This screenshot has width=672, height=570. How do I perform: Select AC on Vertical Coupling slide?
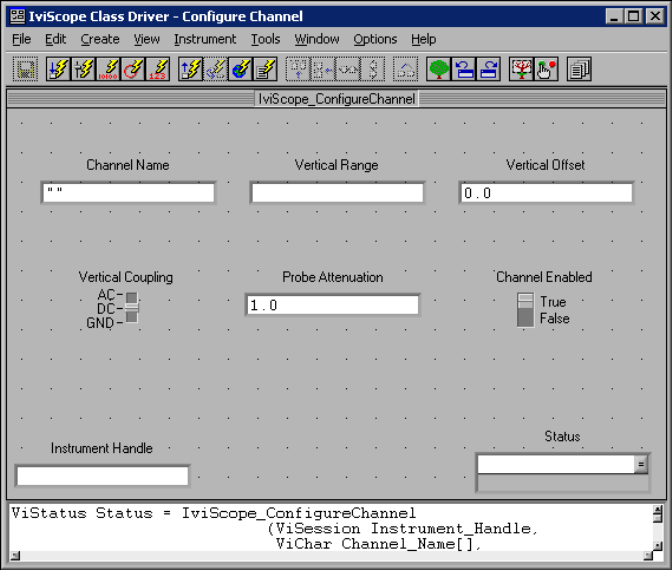106,295
